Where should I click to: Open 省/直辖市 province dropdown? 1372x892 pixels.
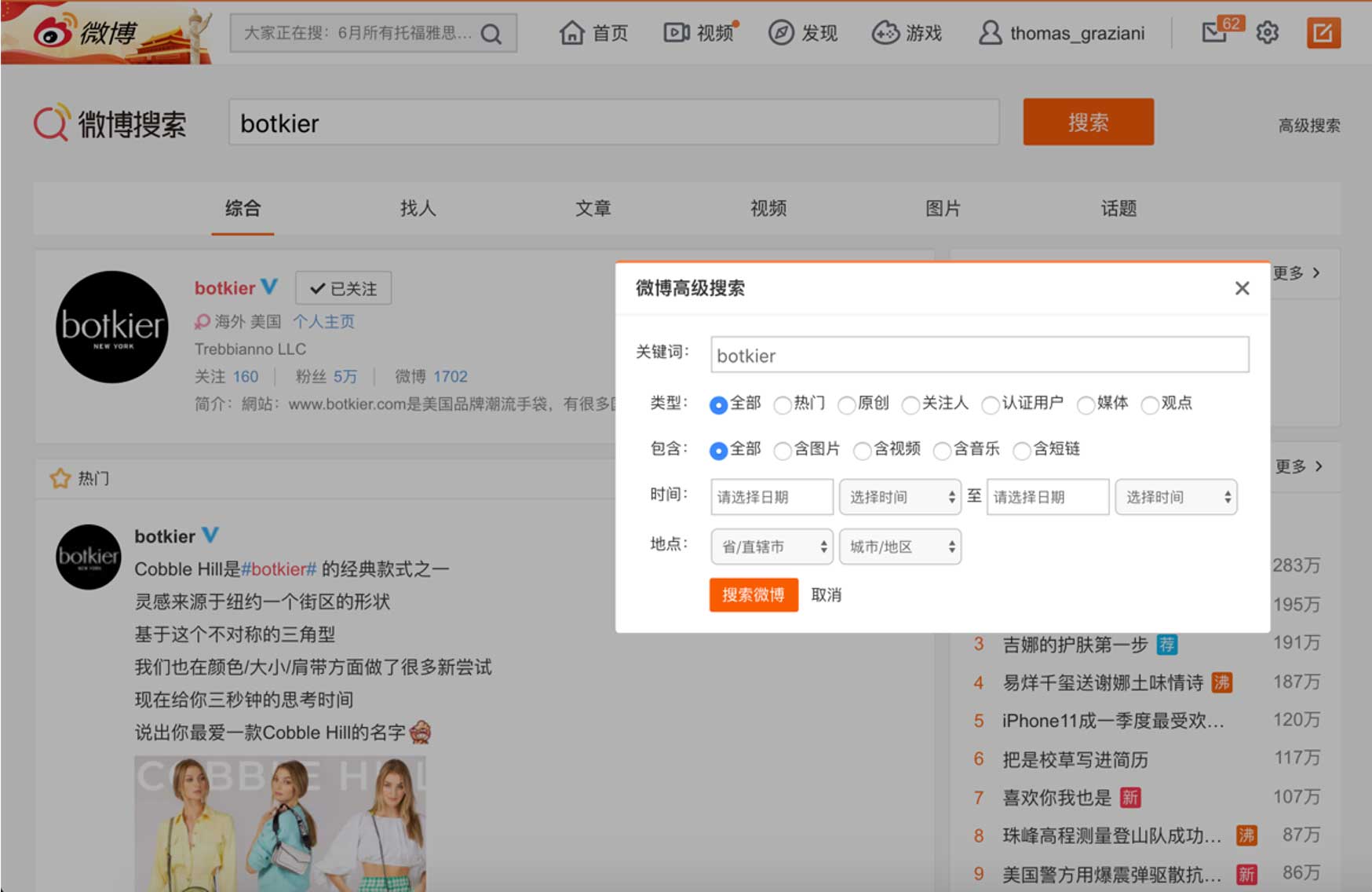(x=772, y=547)
